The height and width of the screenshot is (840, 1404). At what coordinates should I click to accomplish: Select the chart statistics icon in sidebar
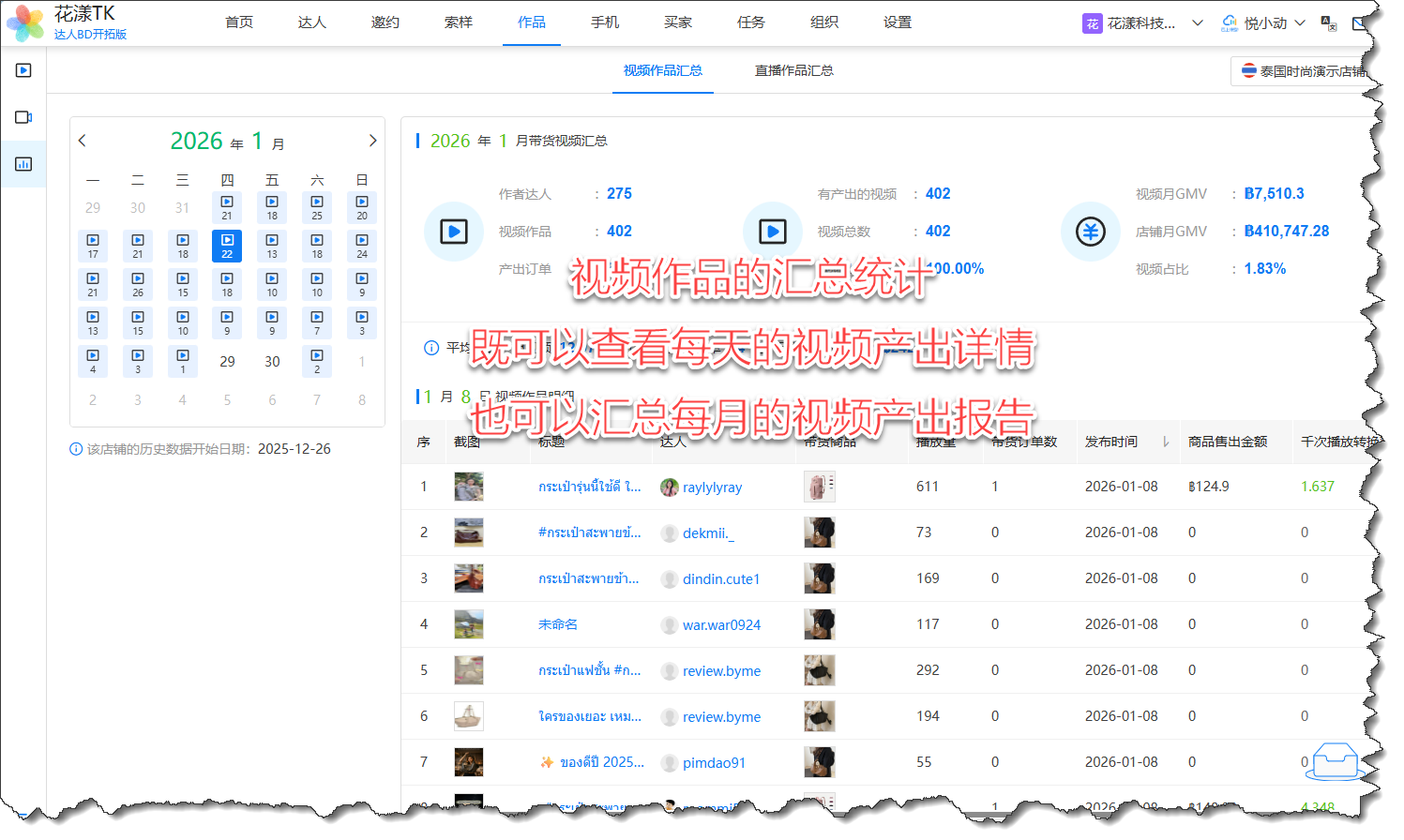[23, 164]
